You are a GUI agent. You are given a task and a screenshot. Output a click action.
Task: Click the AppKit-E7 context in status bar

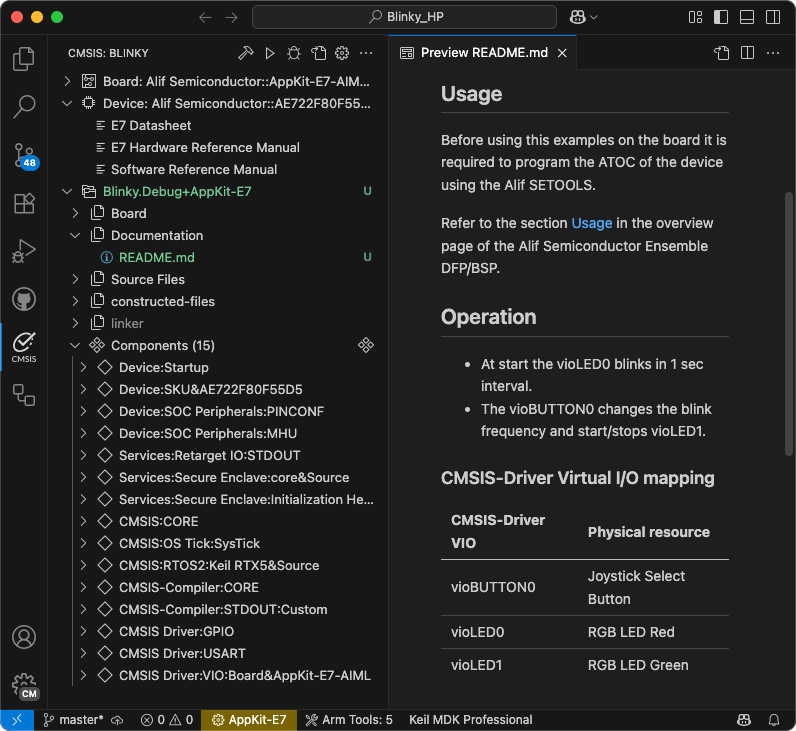(249, 719)
